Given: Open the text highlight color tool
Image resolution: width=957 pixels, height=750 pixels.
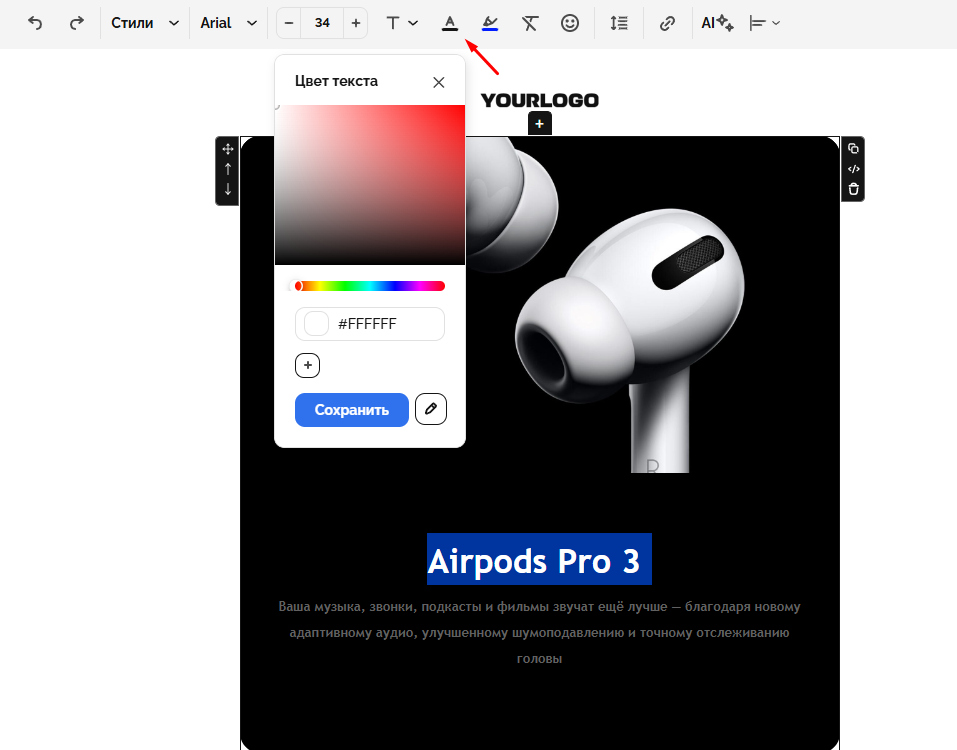Looking at the screenshot, I should 489,23.
